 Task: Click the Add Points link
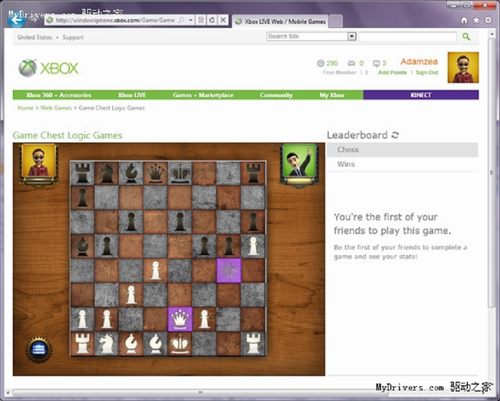[393, 72]
